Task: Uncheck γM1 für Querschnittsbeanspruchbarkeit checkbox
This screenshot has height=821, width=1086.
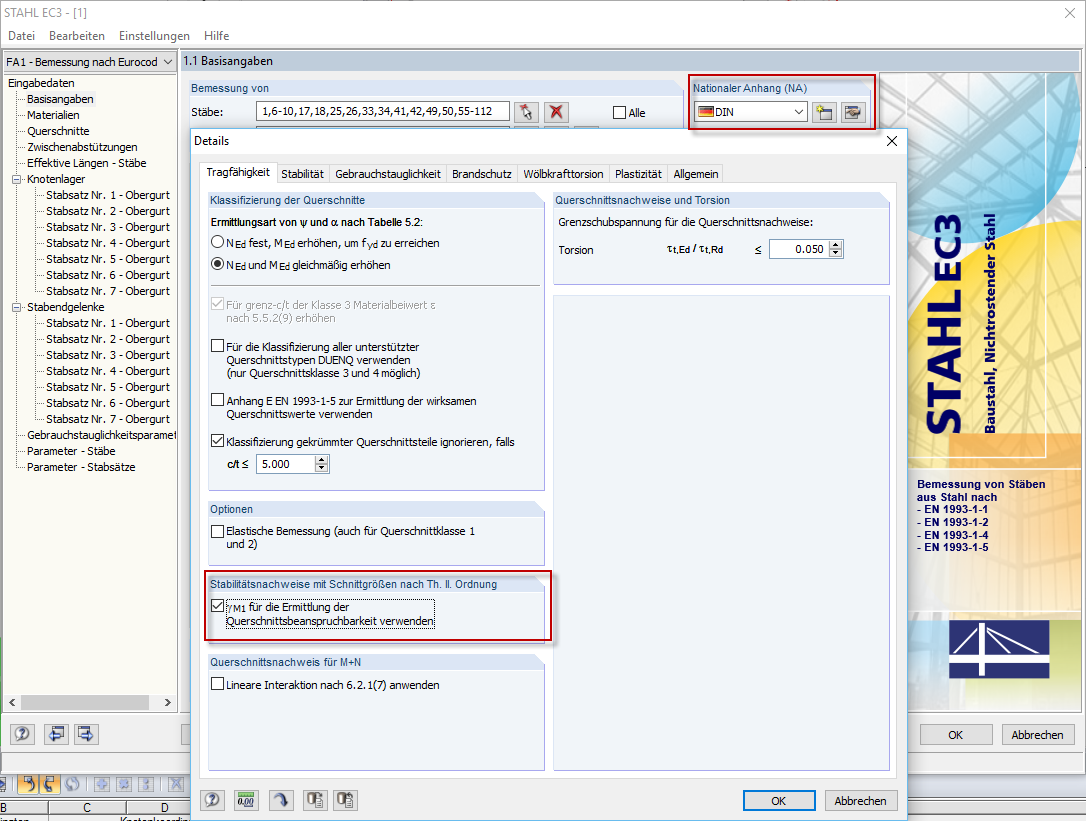Action: tap(217, 606)
